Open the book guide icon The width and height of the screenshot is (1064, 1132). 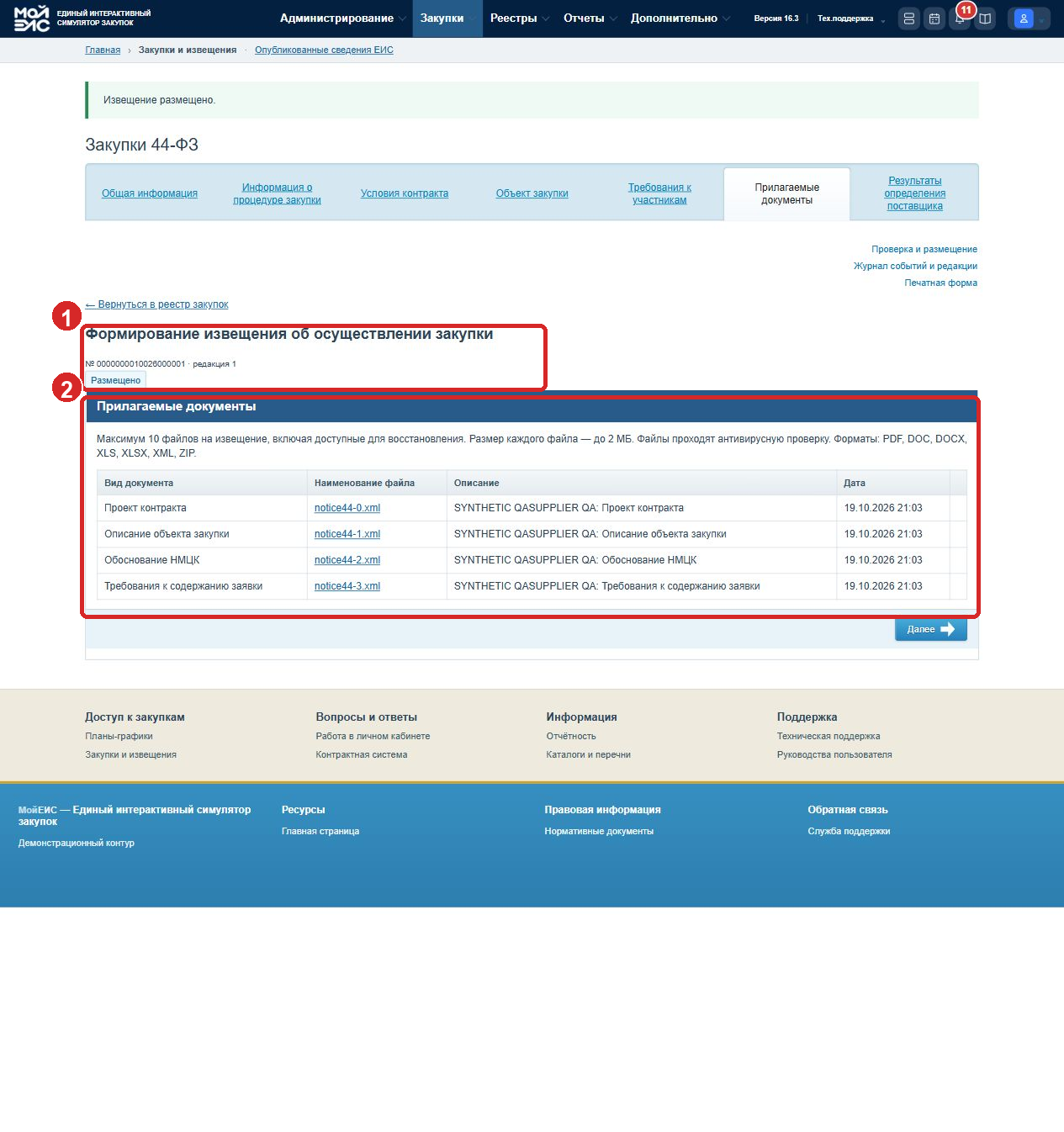[985, 19]
